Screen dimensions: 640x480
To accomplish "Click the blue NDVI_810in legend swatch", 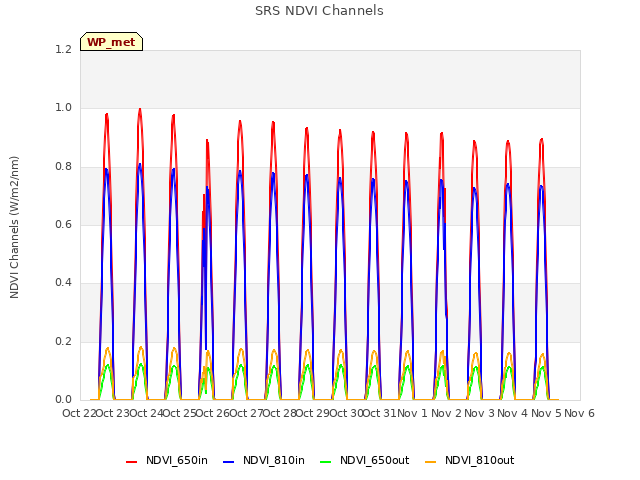I will pos(229,462).
